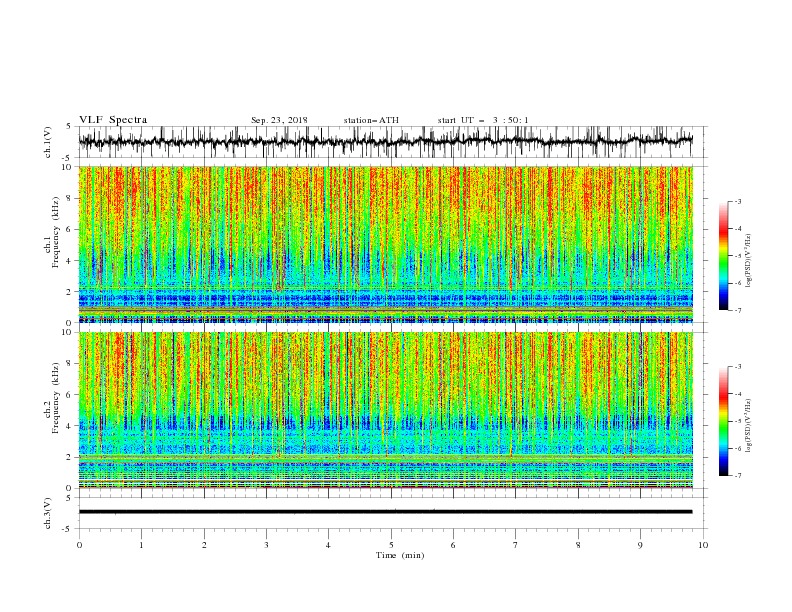Click the "6" frequency tick of ch.2 spectrogram
The image size is (792, 612).
pyautogui.click(x=70, y=395)
